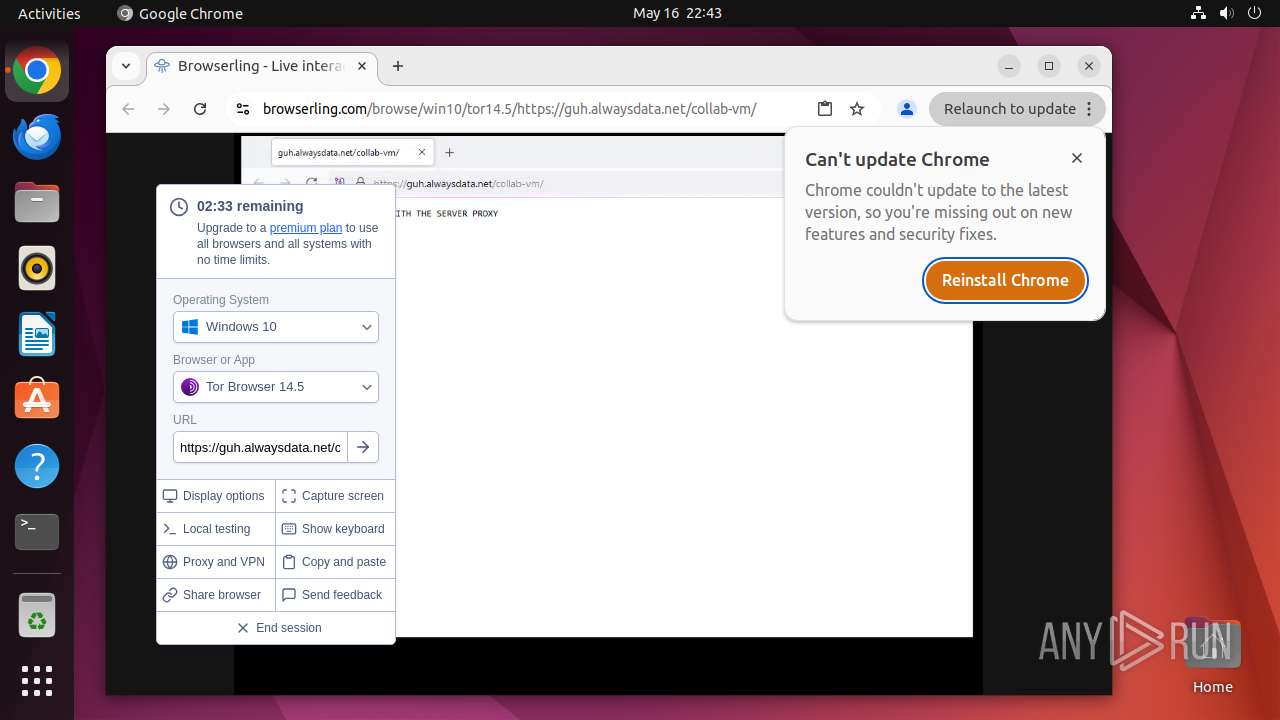Screen dimensions: 1280x720
Task: View site information icon in address bar
Action: pyautogui.click(x=243, y=109)
